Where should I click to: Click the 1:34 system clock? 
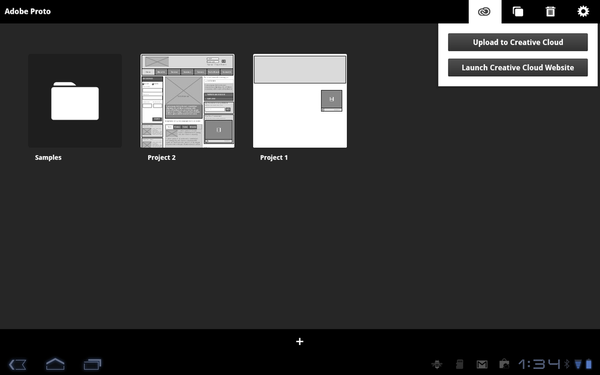(x=540, y=364)
